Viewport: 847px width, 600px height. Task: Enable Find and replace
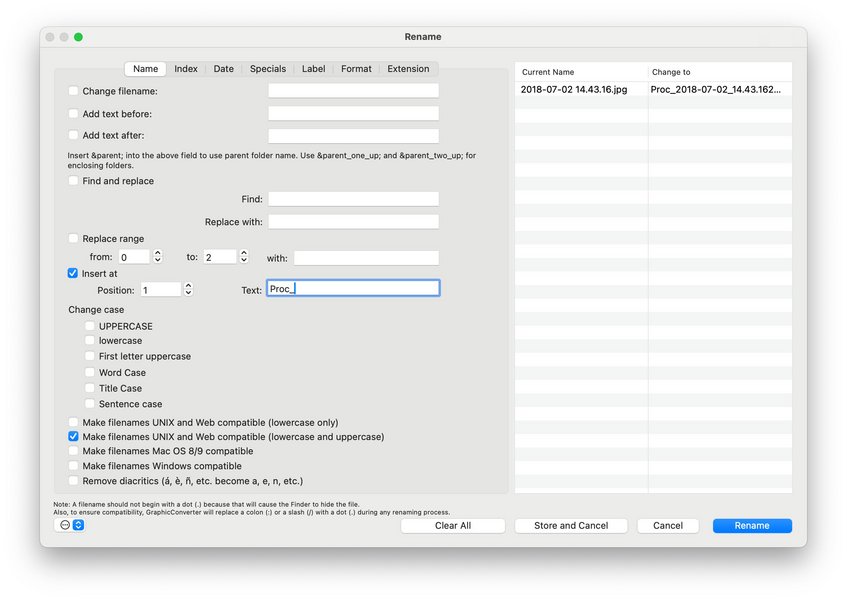[x=73, y=181]
